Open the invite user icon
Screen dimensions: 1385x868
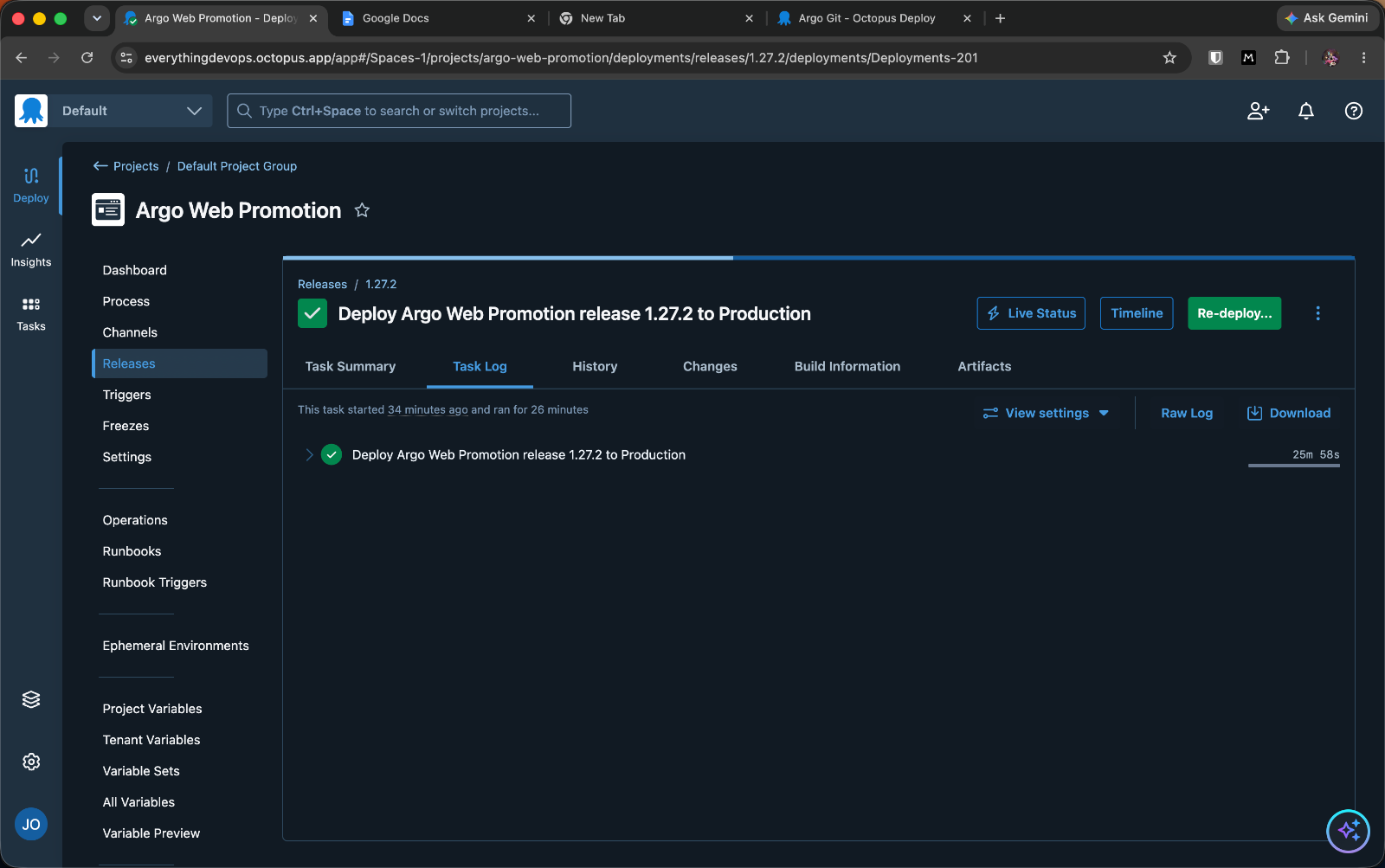(x=1258, y=111)
